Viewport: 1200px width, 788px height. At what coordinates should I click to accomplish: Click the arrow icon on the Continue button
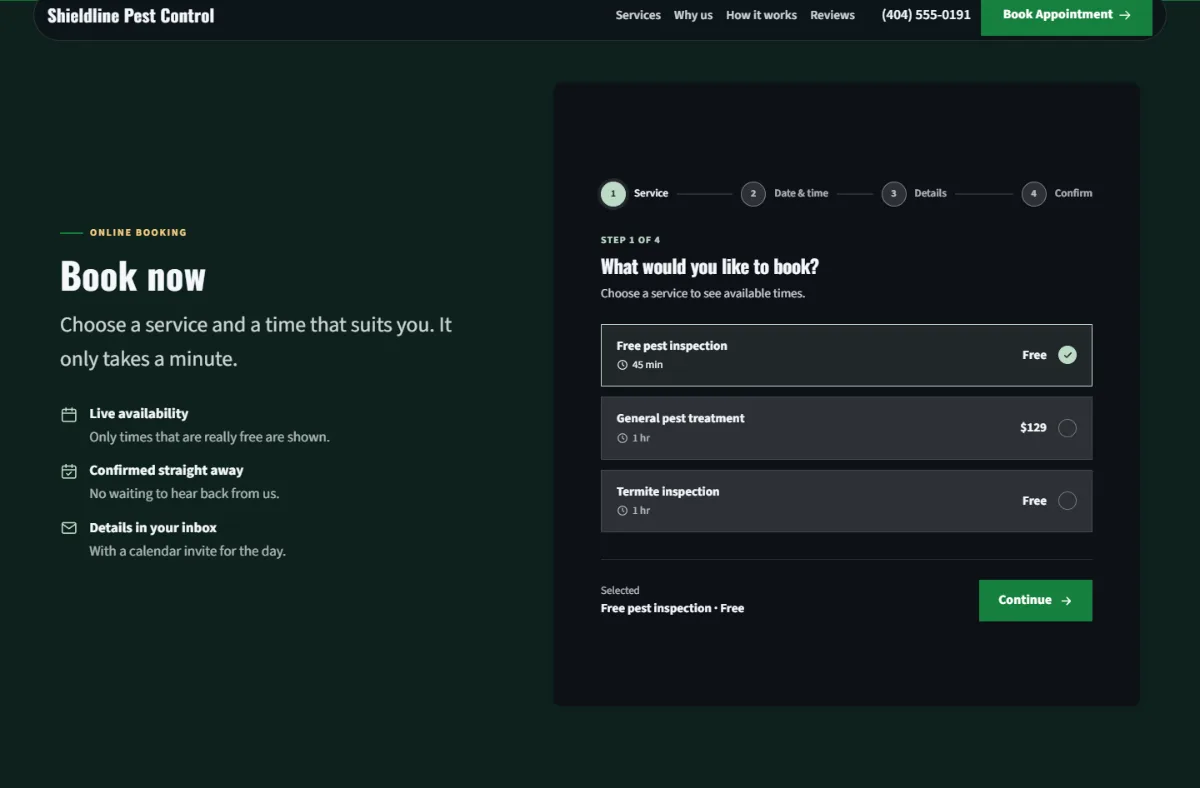(x=1066, y=601)
